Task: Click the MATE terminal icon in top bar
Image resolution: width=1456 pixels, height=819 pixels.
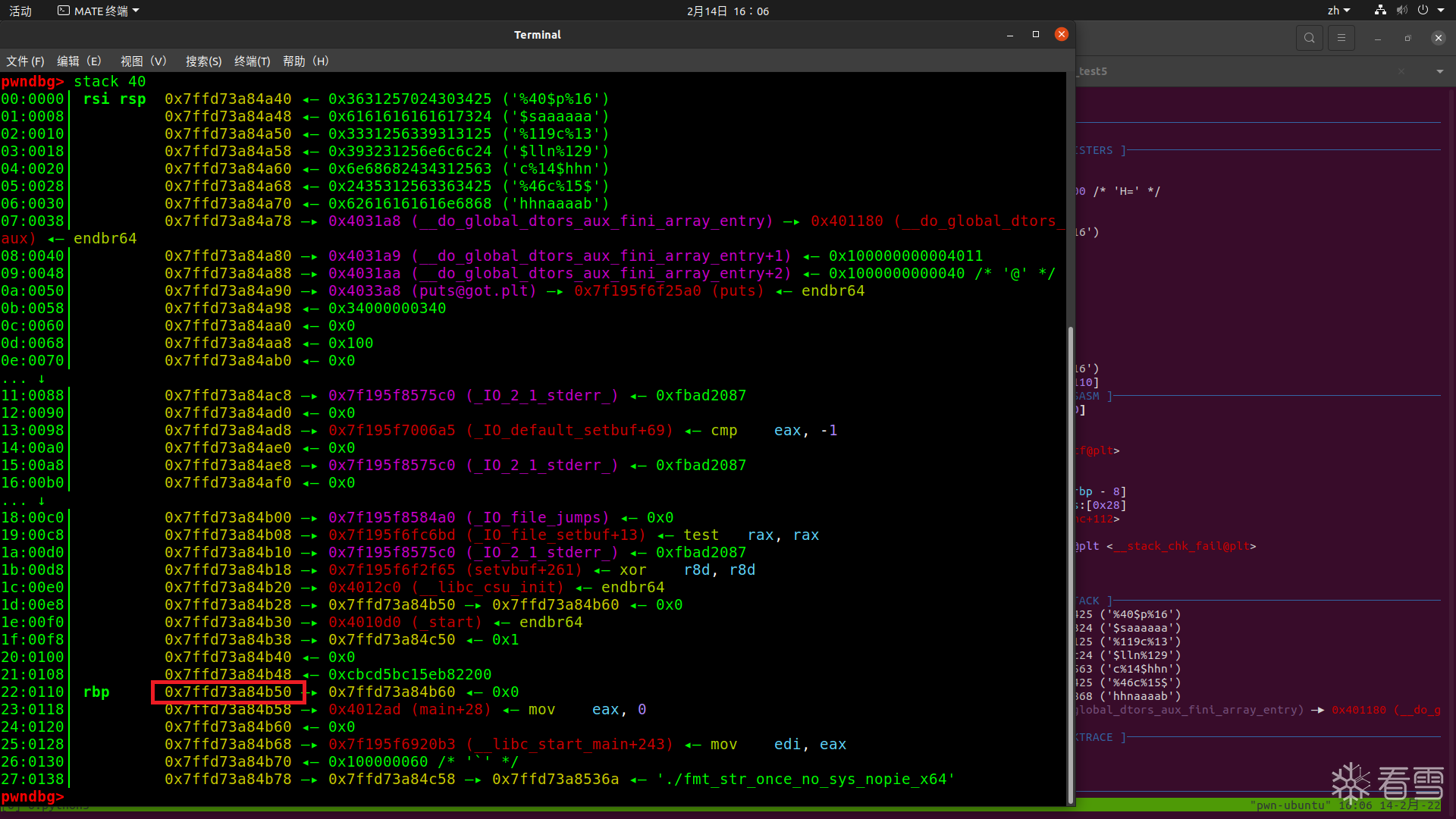Action: (x=64, y=11)
